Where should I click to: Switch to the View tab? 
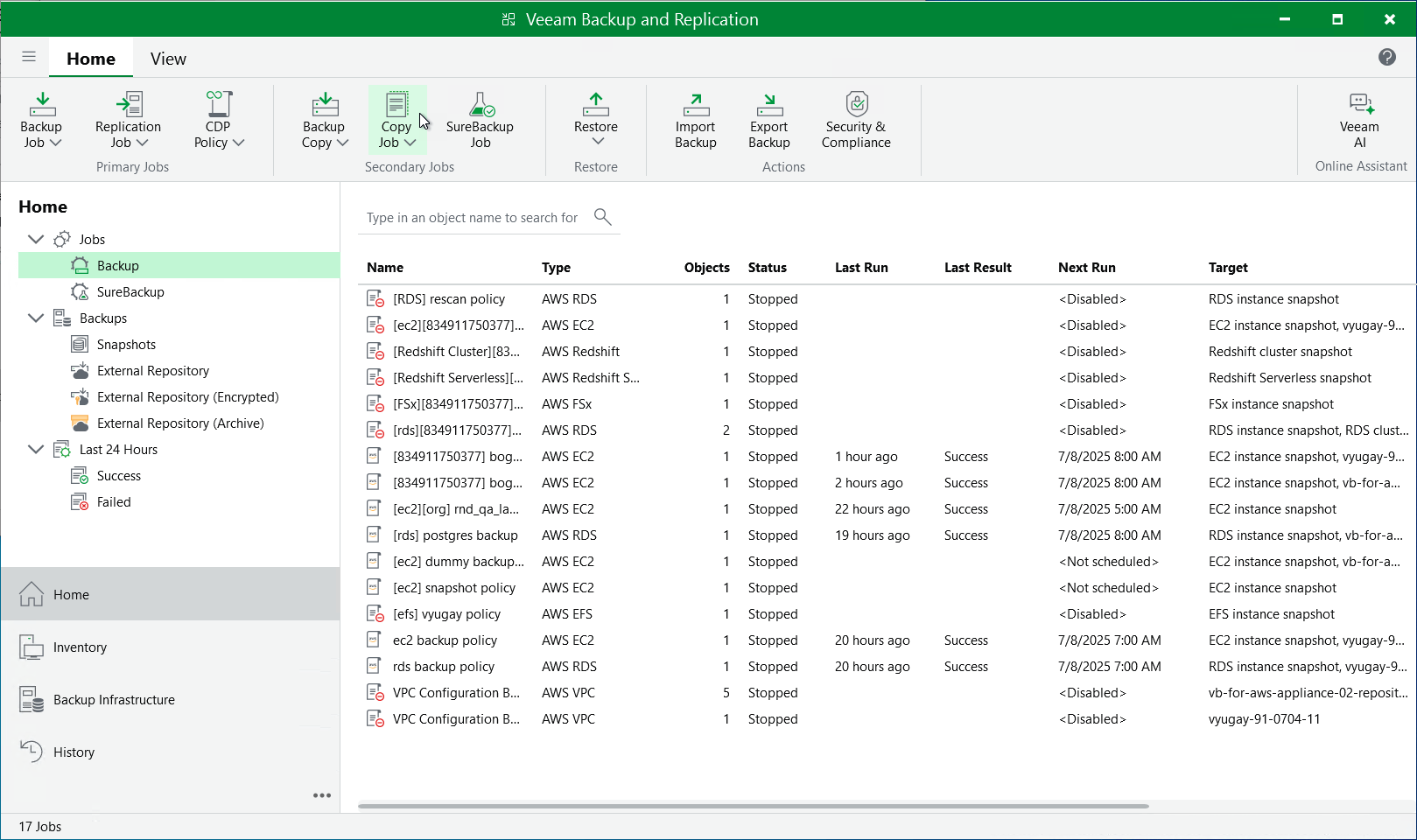tap(166, 59)
